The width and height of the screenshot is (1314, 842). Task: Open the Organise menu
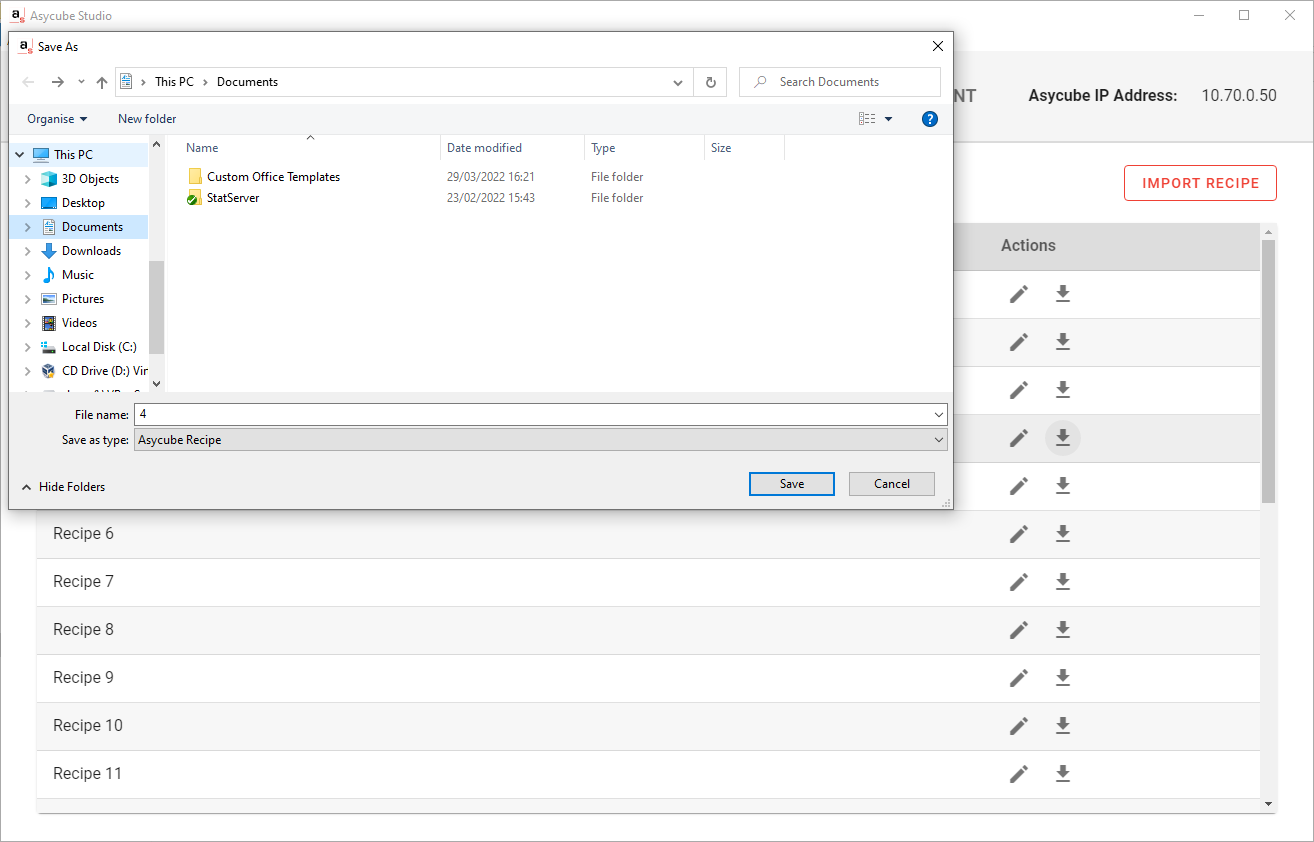[57, 119]
